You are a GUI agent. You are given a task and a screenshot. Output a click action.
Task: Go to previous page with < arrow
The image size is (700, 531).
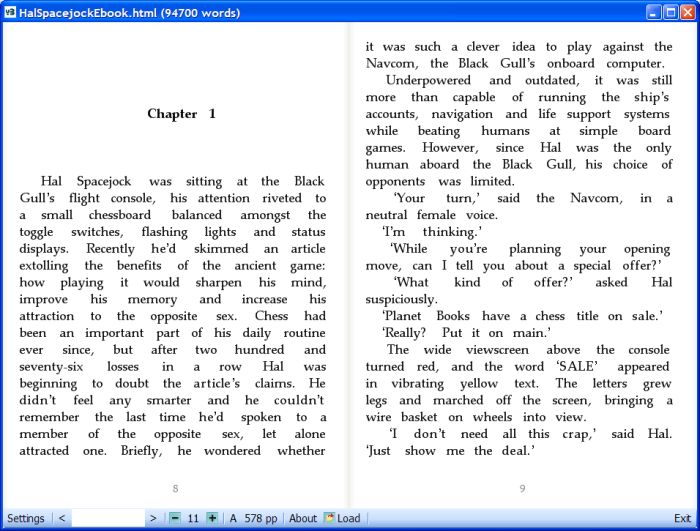click(62, 518)
